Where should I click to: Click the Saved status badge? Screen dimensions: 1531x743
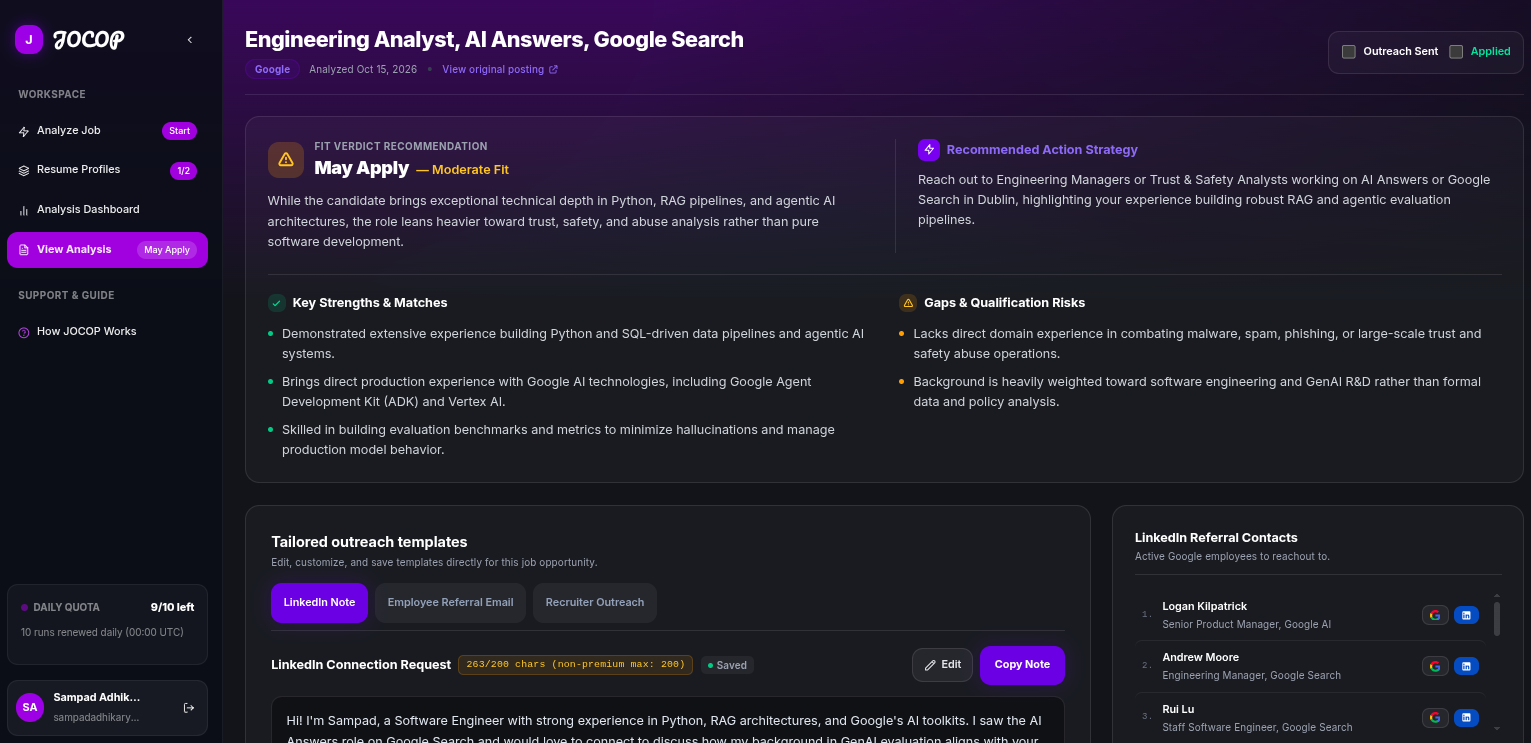point(727,665)
